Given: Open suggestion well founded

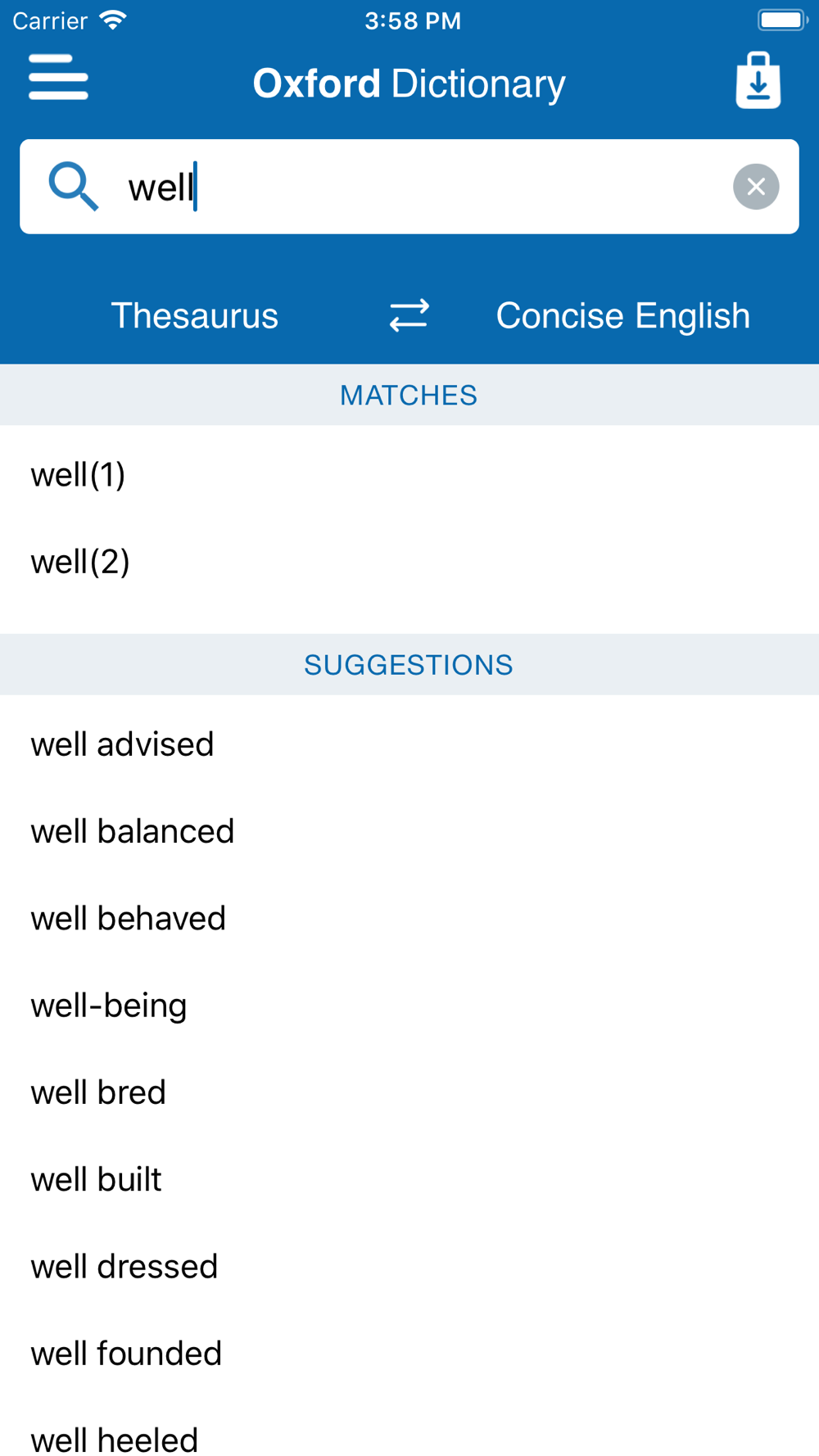Looking at the screenshot, I should pos(409,1354).
